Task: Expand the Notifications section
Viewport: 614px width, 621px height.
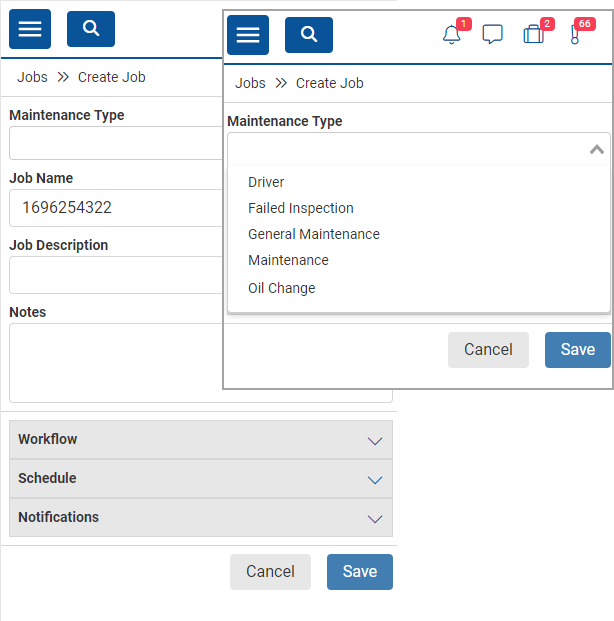Action: [201, 518]
